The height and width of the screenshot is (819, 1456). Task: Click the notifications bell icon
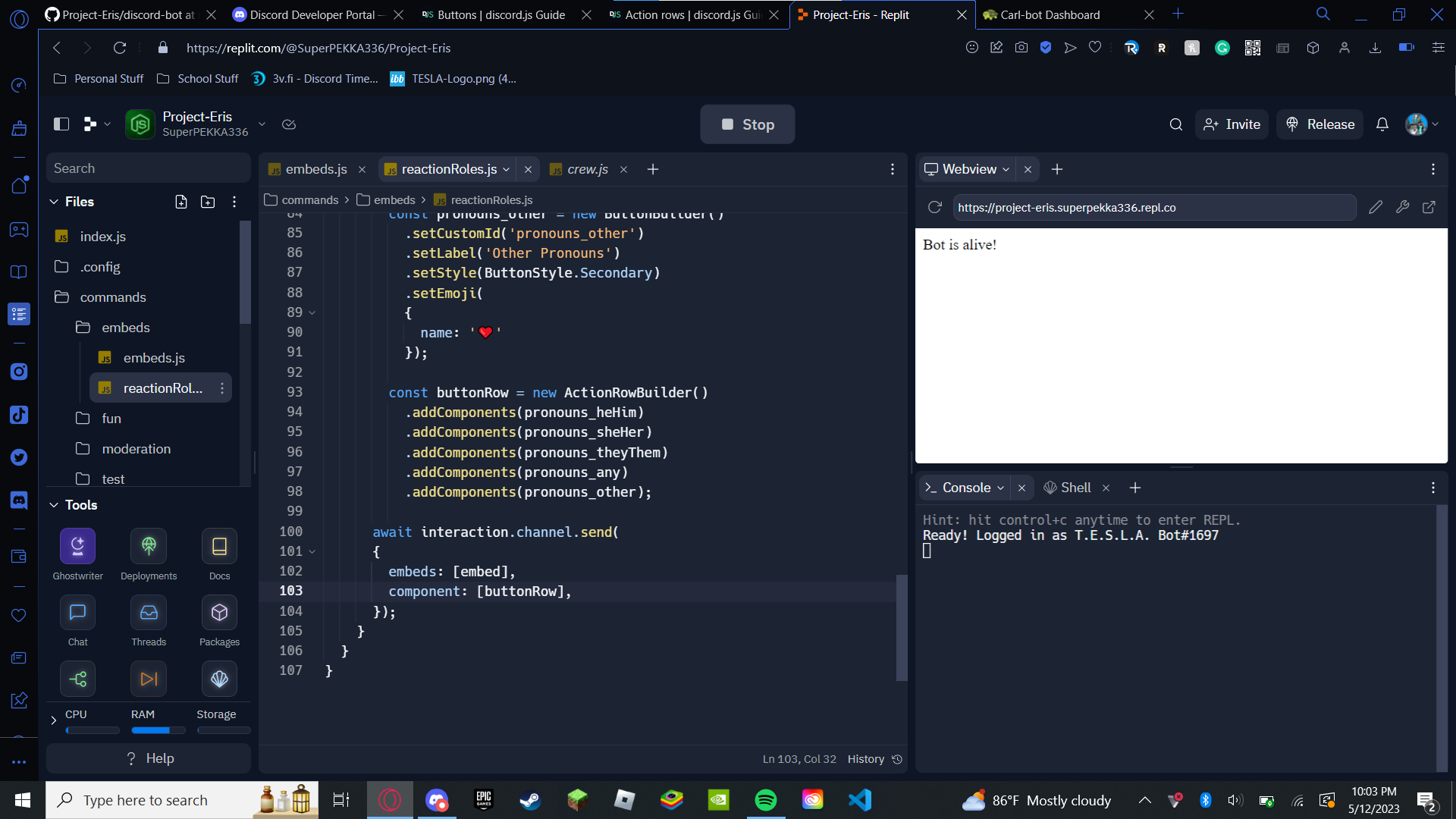[1382, 124]
